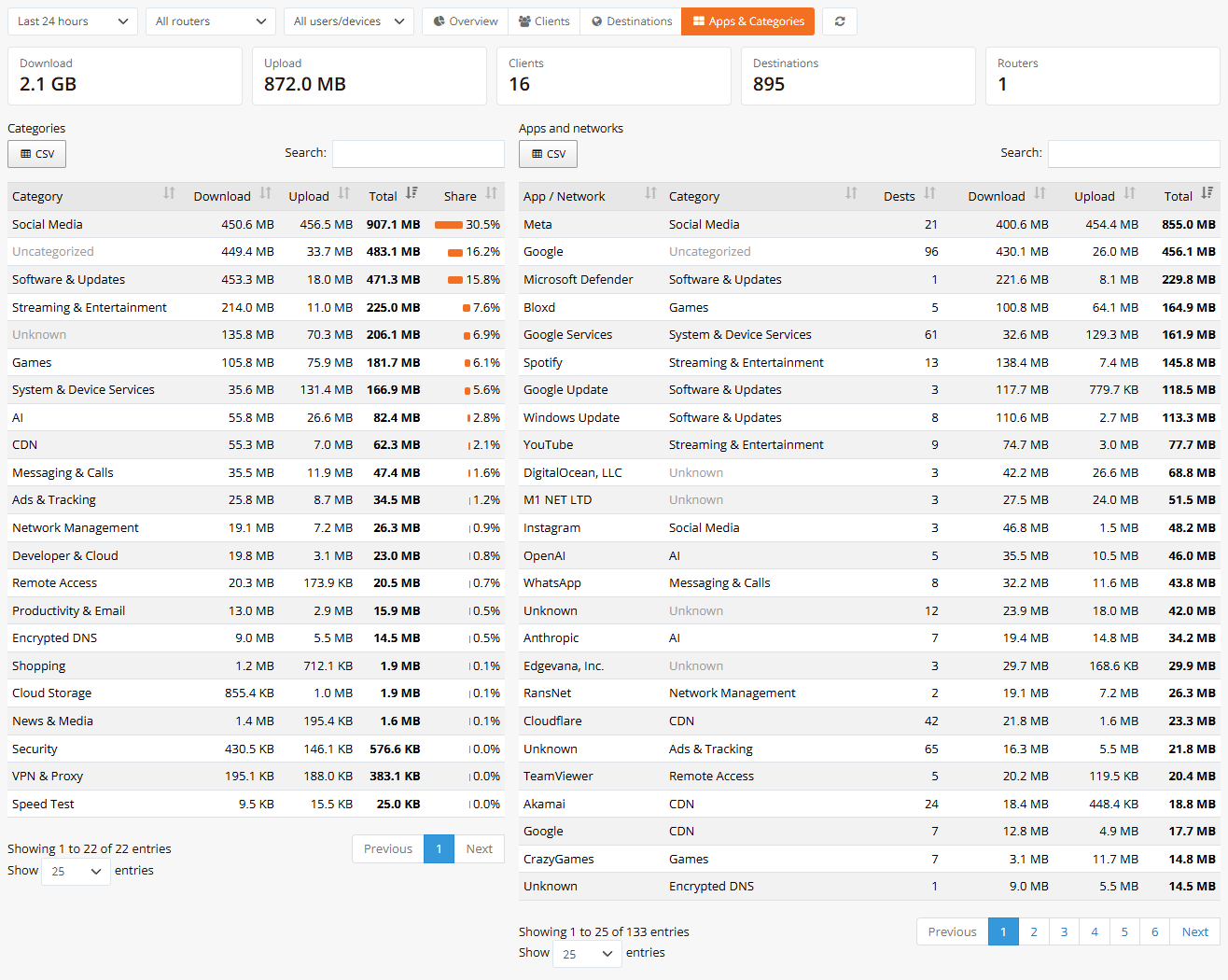Change Categories table entries-per-page dropdown

(x=76, y=871)
